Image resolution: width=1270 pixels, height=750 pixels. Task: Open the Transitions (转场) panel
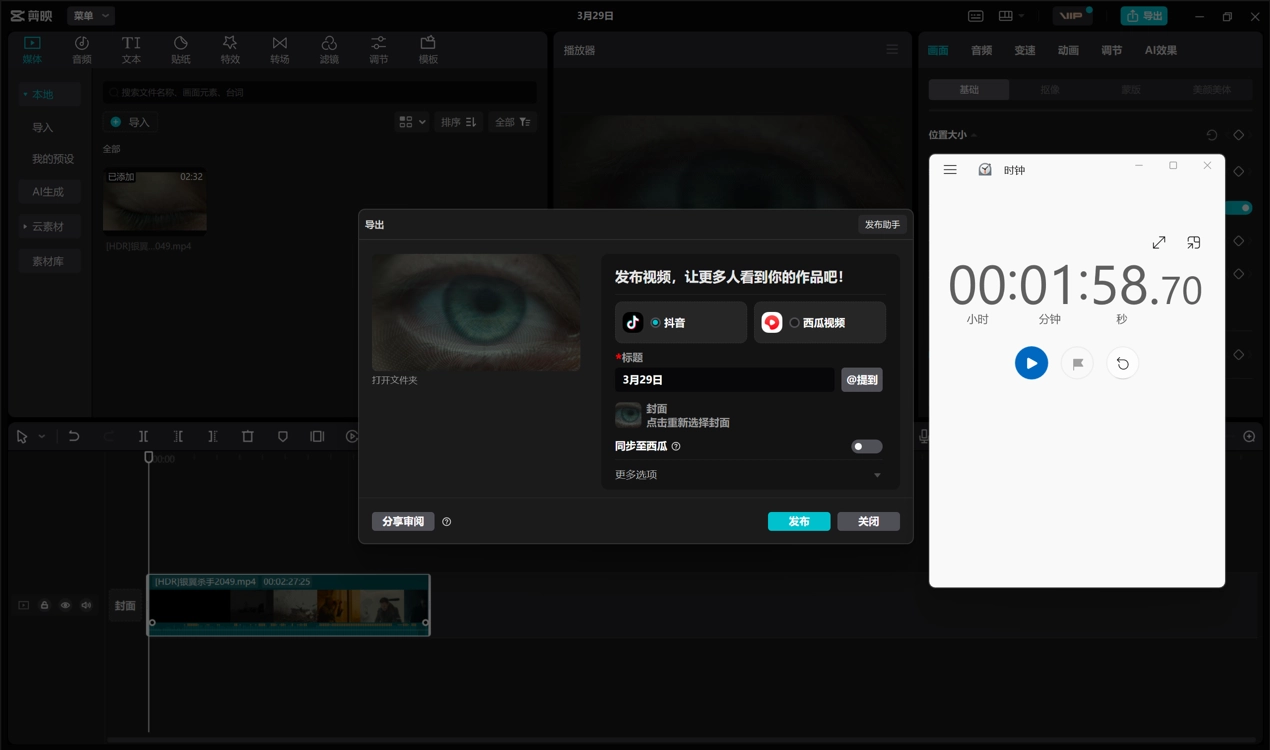[279, 50]
